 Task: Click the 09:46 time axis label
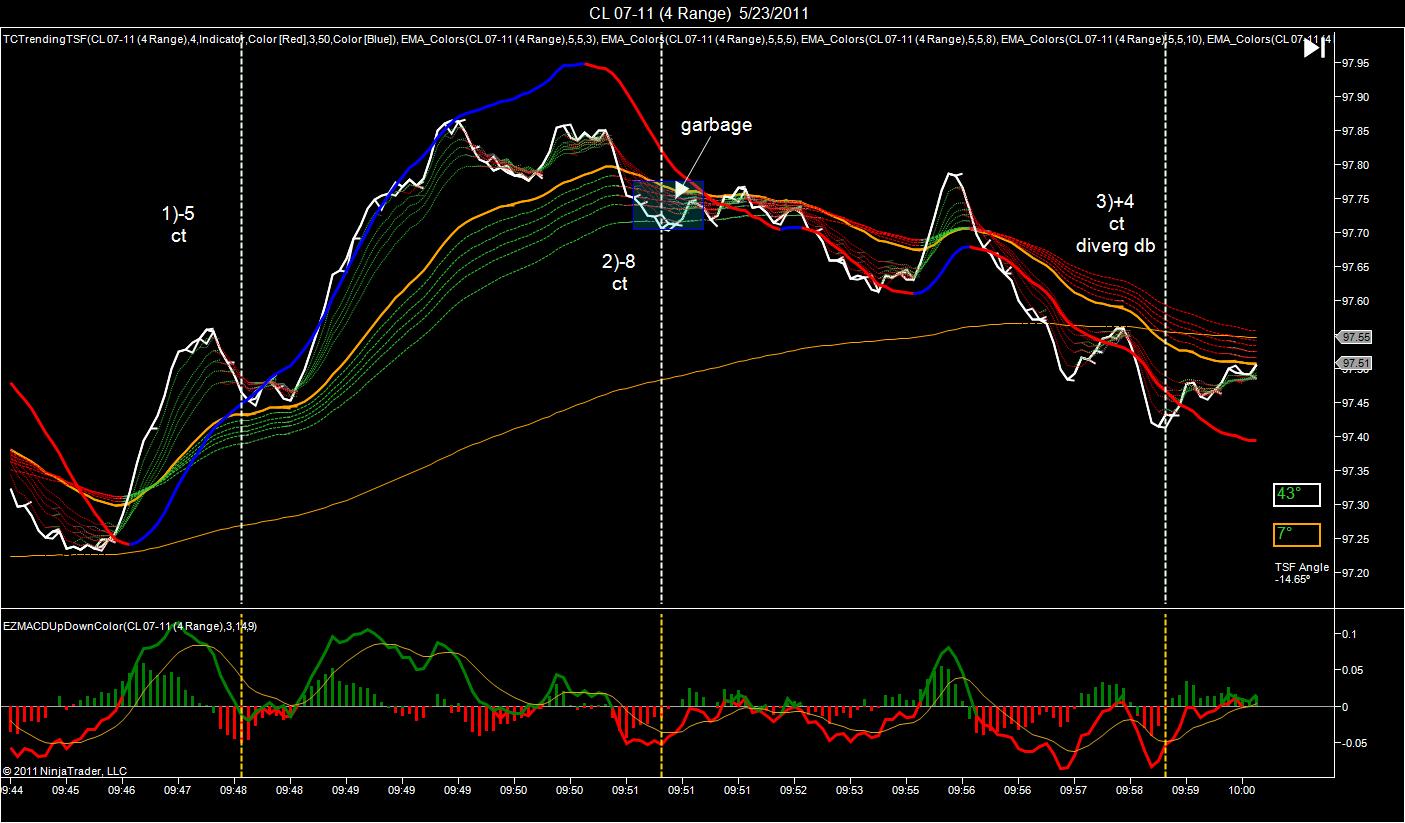[122, 790]
